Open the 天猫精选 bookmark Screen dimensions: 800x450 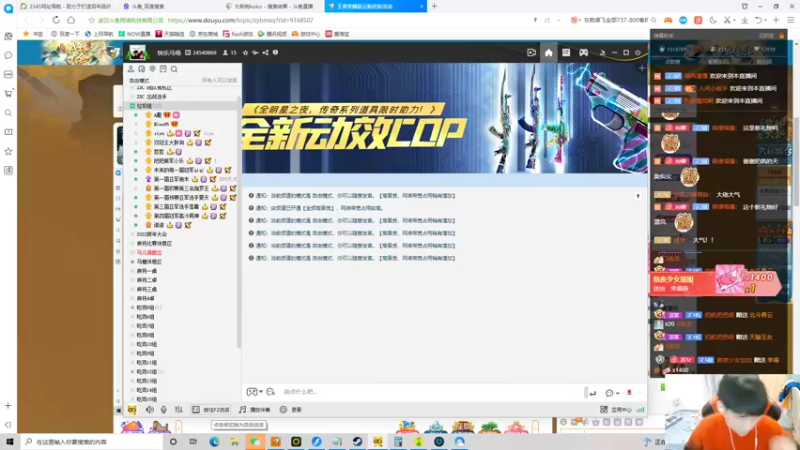[170, 34]
